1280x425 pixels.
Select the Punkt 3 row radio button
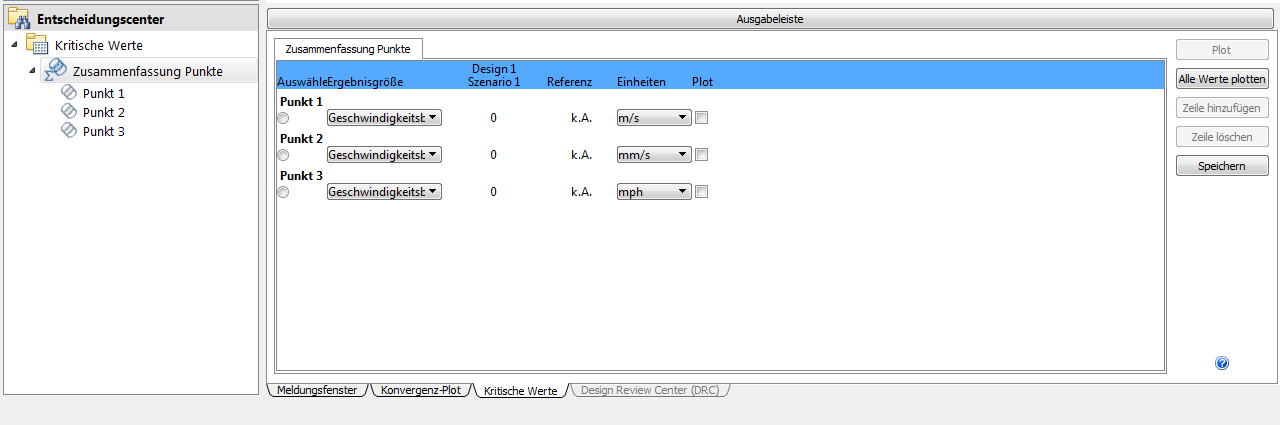pyautogui.click(x=283, y=192)
